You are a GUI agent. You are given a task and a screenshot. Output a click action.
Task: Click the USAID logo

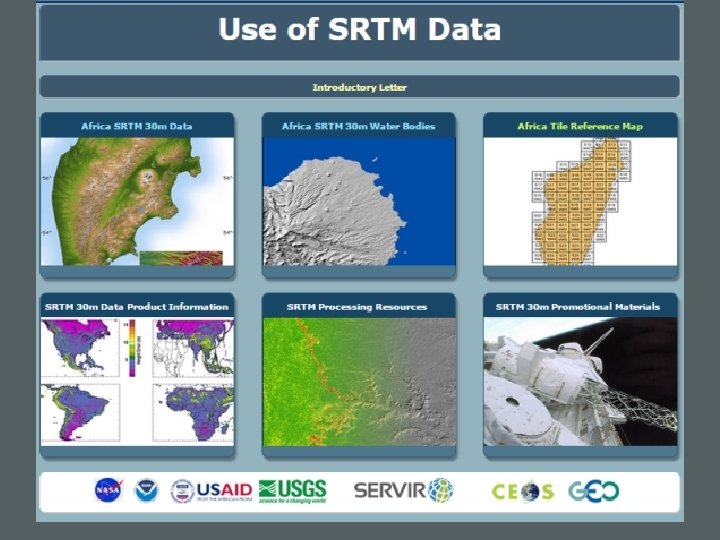click(x=211, y=491)
